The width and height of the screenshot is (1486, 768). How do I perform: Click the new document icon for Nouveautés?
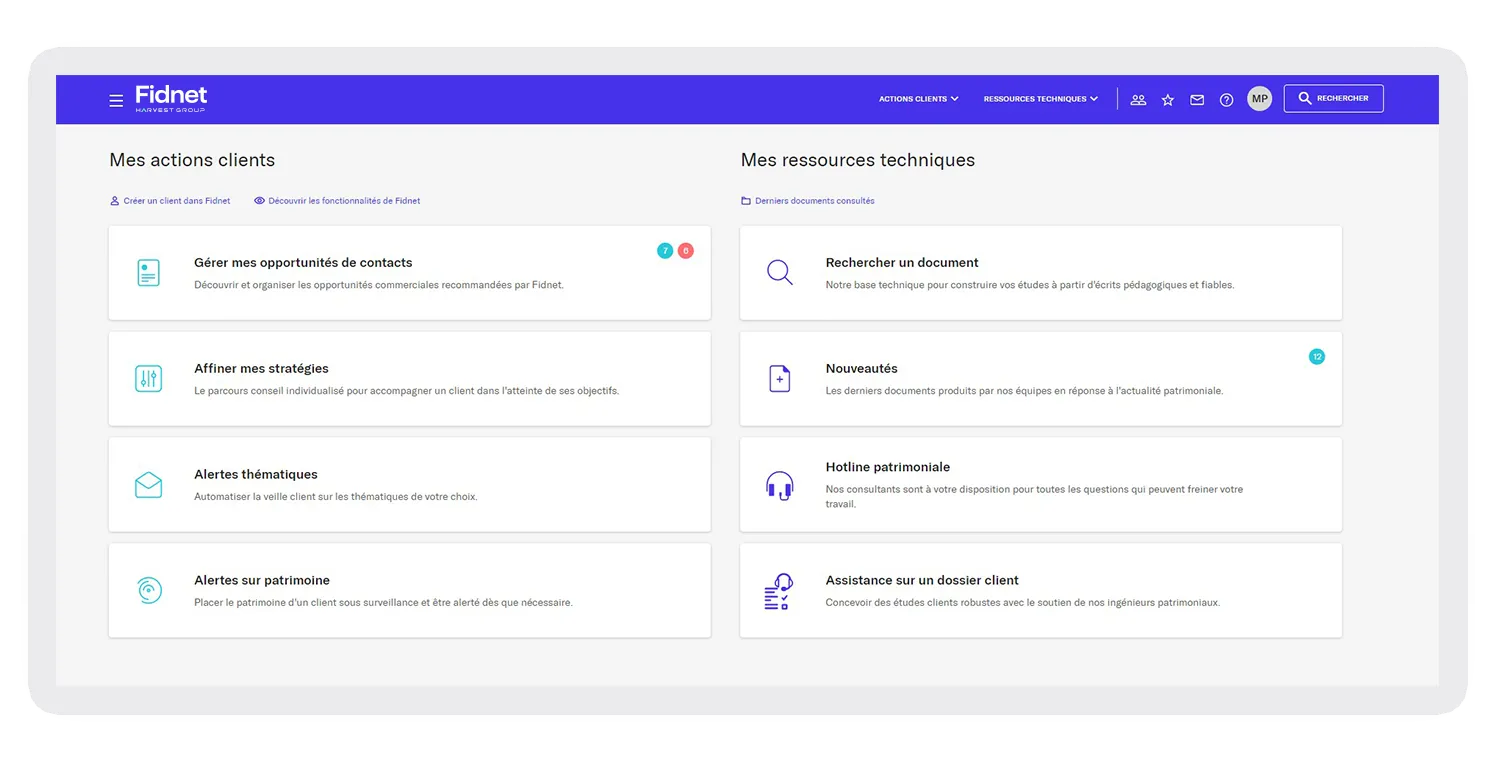click(780, 379)
